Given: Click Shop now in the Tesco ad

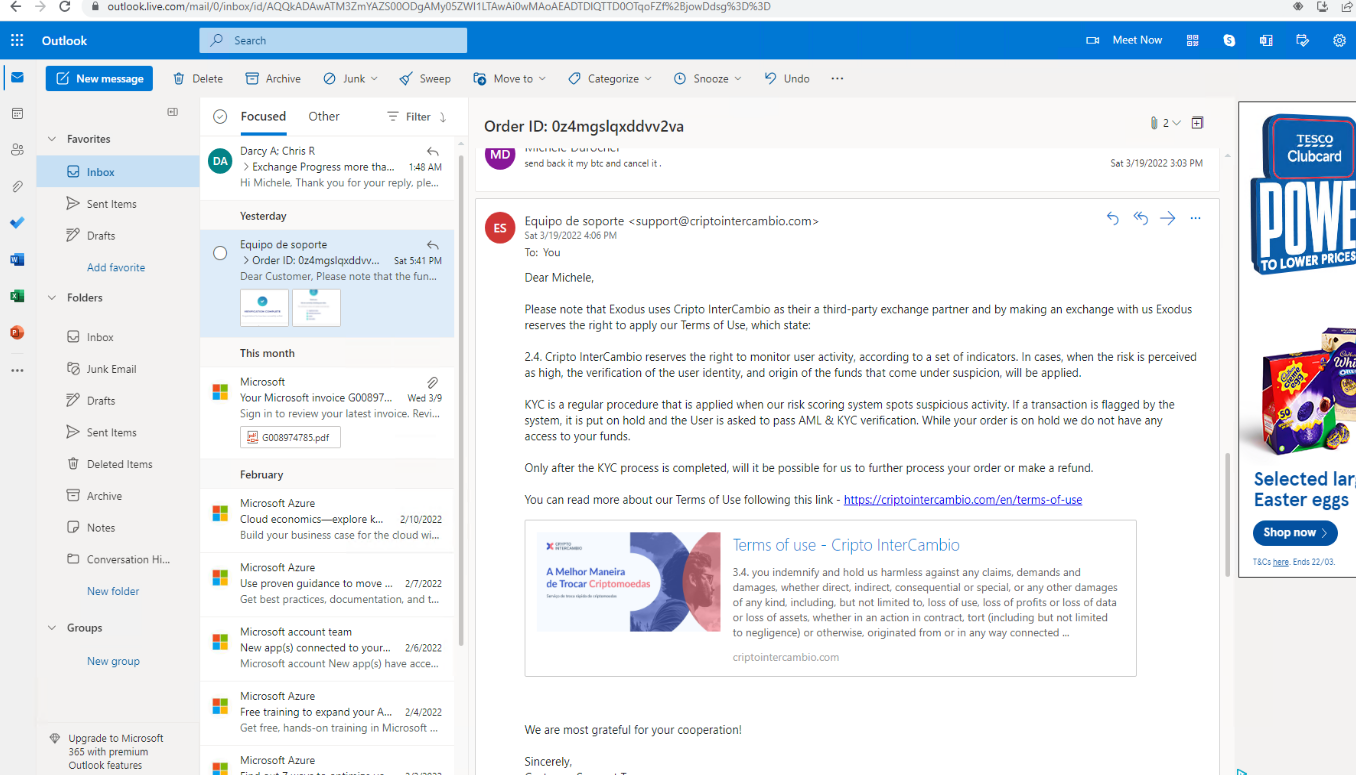Looking at the screenshot, I should [1295, 533].
